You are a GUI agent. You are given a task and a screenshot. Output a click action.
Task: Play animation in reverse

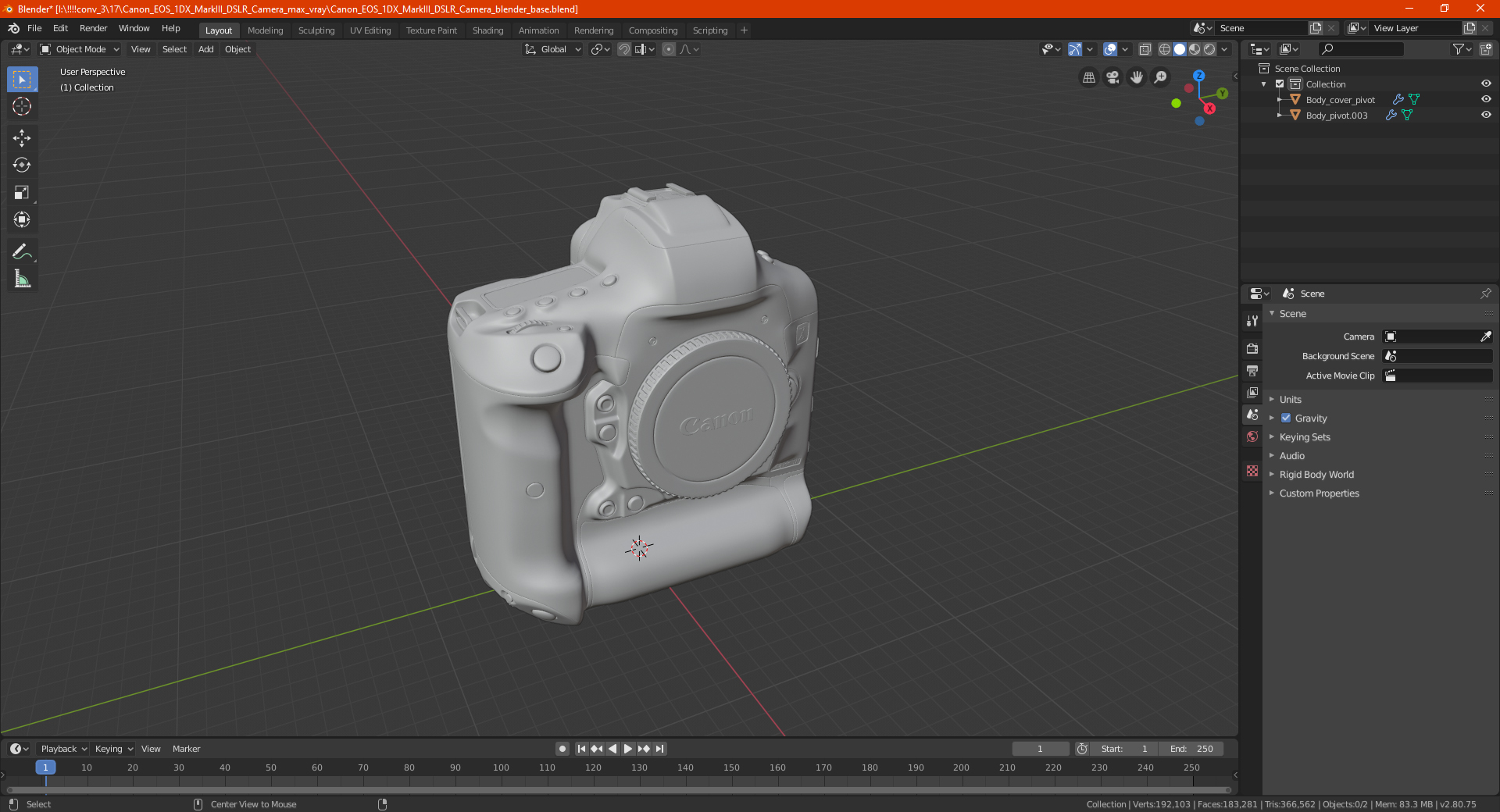[x=612, y=749]
